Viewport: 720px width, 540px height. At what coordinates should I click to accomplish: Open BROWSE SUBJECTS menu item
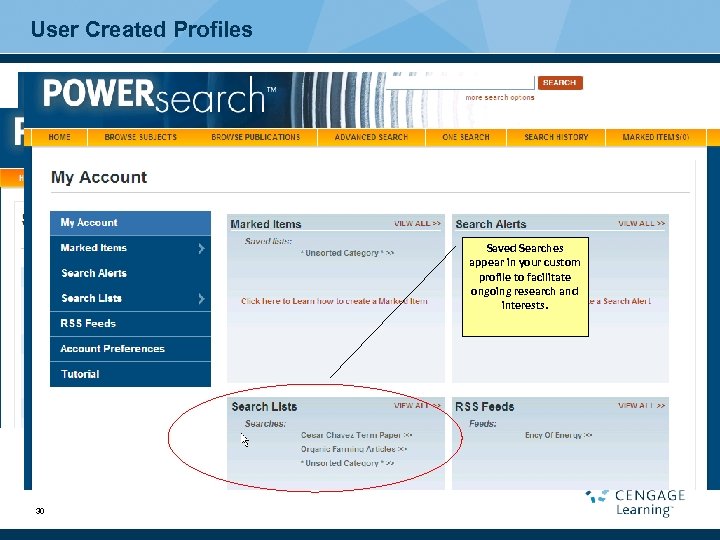pyautogui.click(x=141, y=137)
